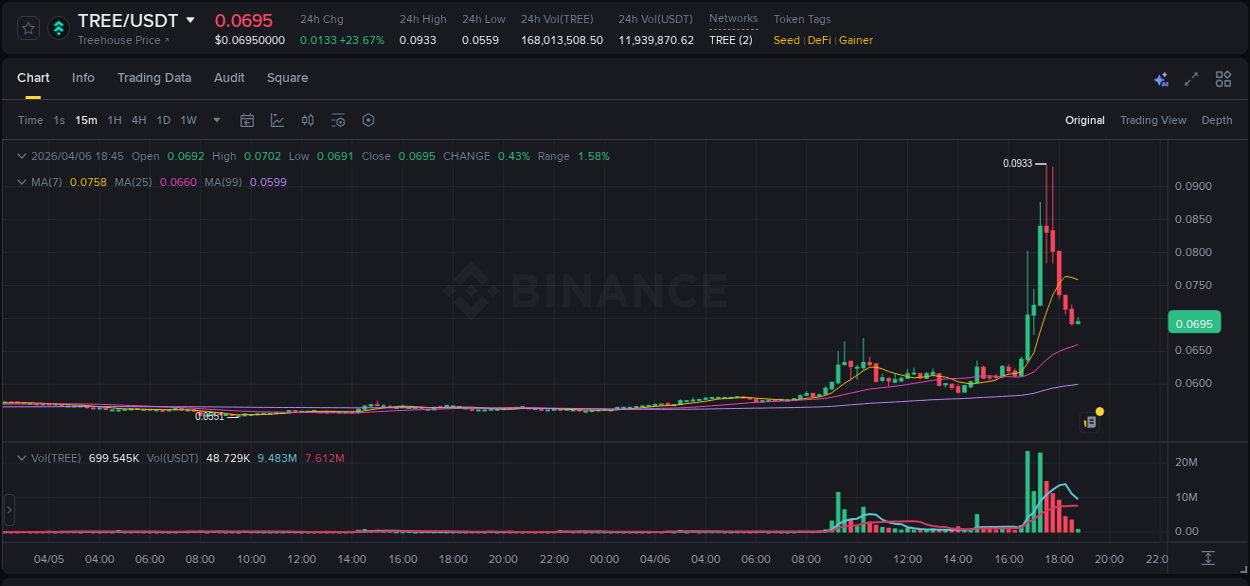The image size is (1250, 586).
Task: Open the Audit tab
Action: pos(229,78)
